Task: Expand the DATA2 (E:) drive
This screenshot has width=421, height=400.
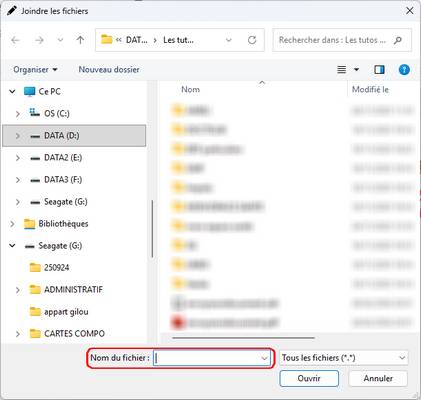Action: [17, 158]
